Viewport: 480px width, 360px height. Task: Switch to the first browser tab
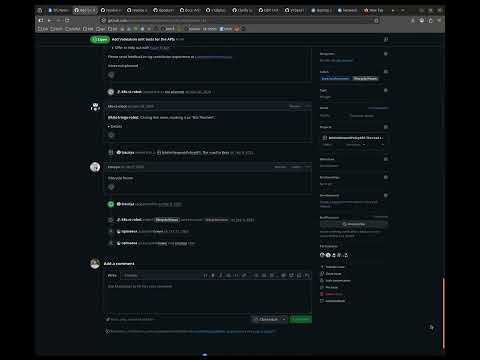tap(58, 10)
